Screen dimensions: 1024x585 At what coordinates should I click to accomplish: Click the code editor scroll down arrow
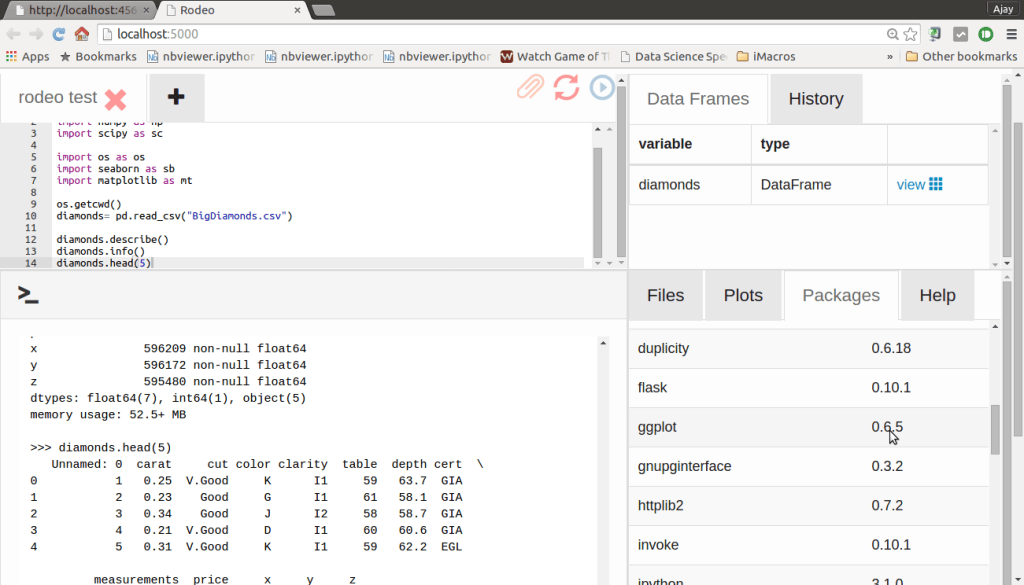coord(597,263)
